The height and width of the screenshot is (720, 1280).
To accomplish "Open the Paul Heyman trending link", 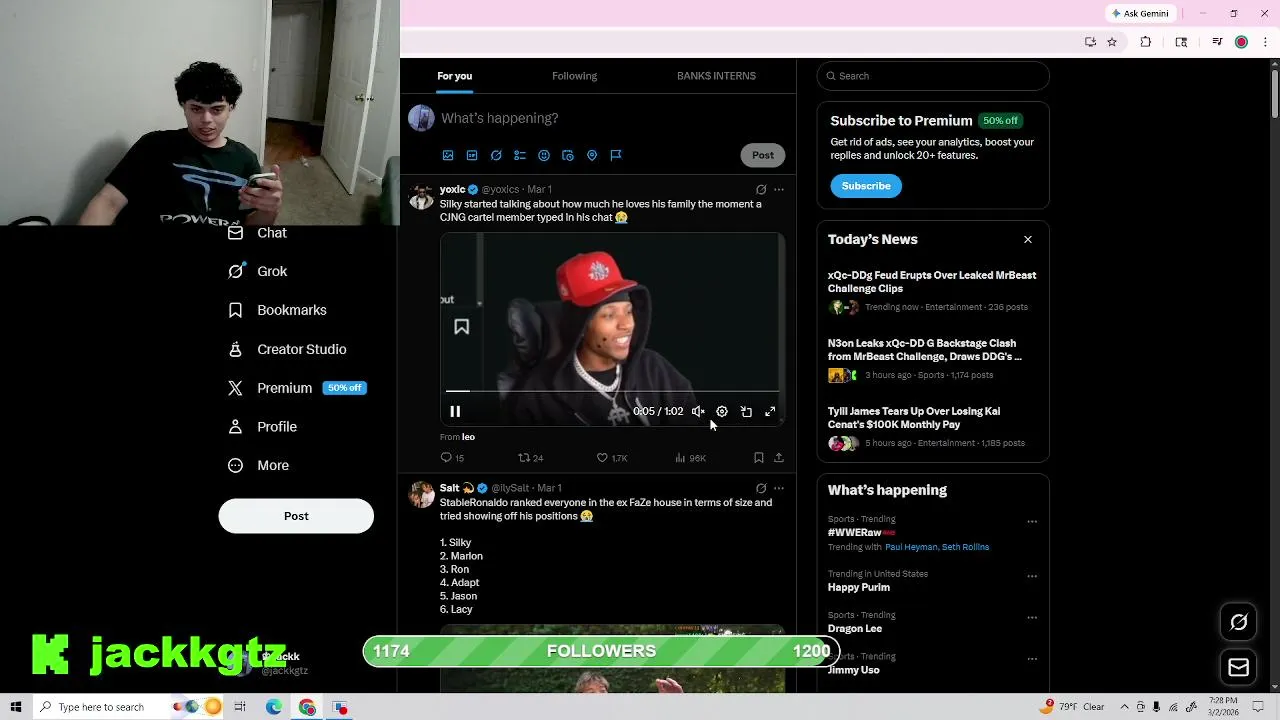I will (911, 547).
